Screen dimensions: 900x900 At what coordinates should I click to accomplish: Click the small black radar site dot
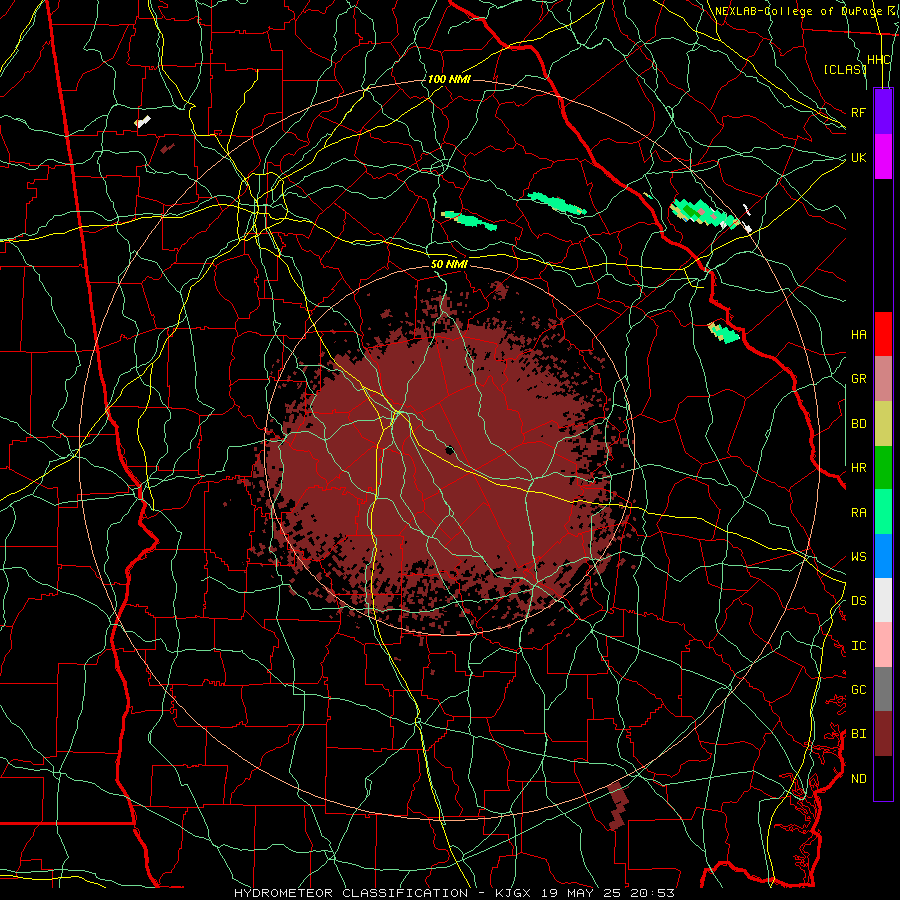[450, 450]
